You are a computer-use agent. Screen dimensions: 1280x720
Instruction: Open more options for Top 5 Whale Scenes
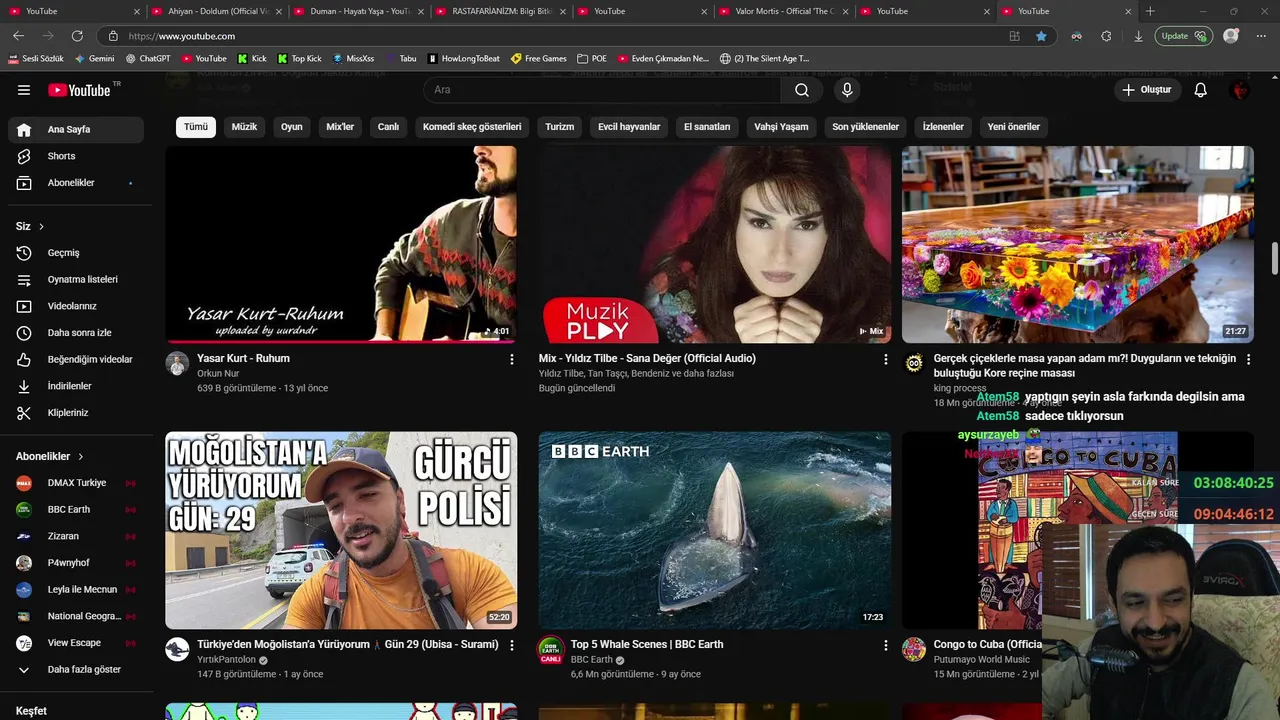(x=885, y=646)
